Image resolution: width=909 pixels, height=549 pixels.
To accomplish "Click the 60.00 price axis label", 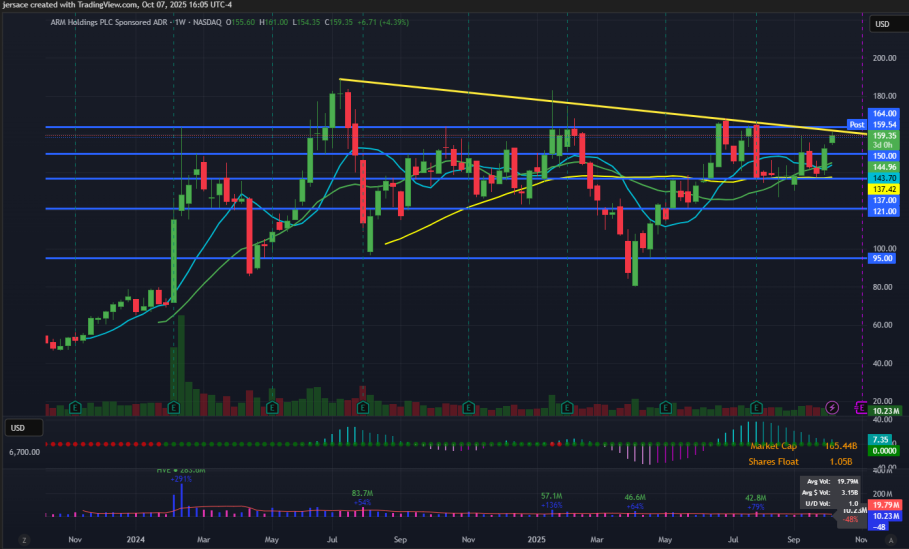I will point(883,325).
